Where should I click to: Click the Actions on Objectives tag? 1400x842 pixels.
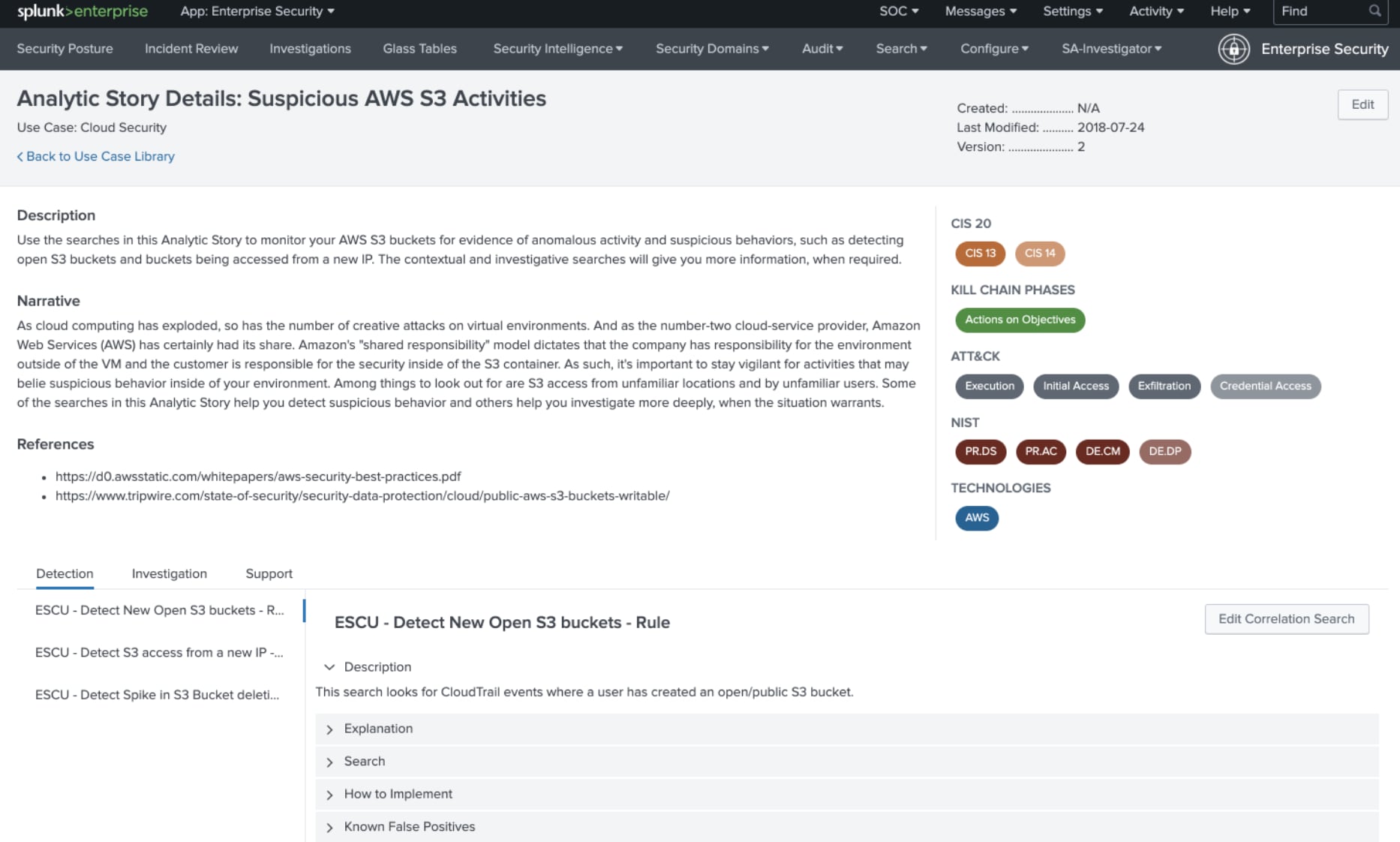point(1020,320)
